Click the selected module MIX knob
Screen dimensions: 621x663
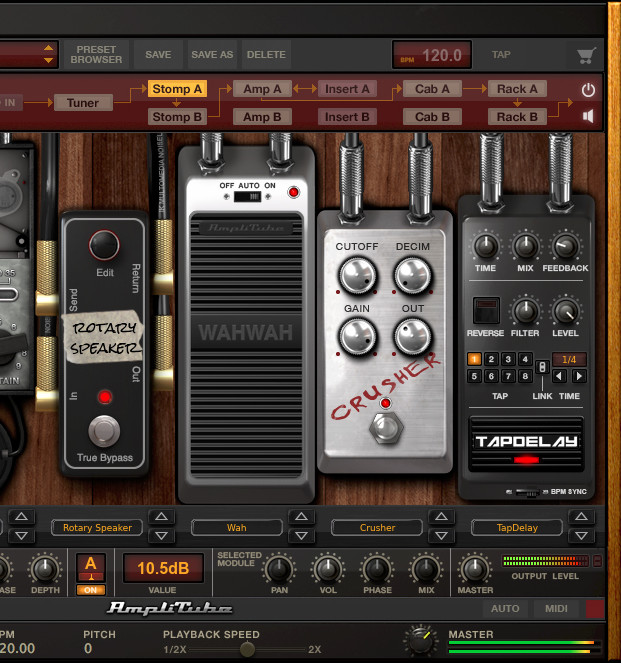426,569
